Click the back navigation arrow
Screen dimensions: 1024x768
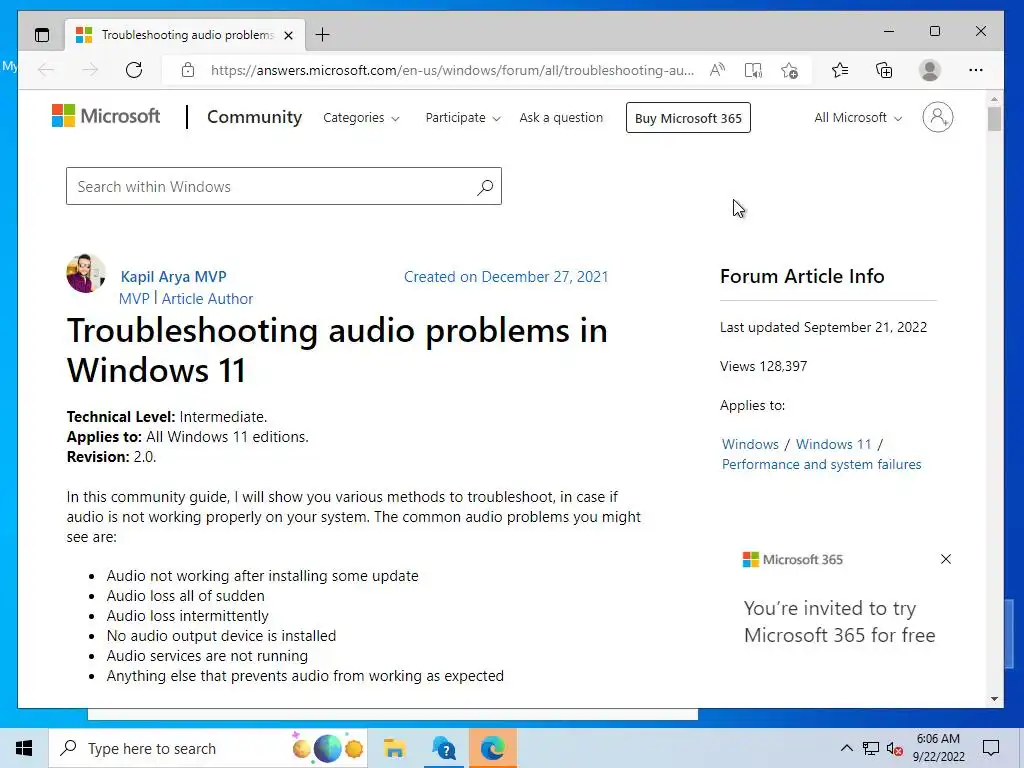tap(46, 70)
